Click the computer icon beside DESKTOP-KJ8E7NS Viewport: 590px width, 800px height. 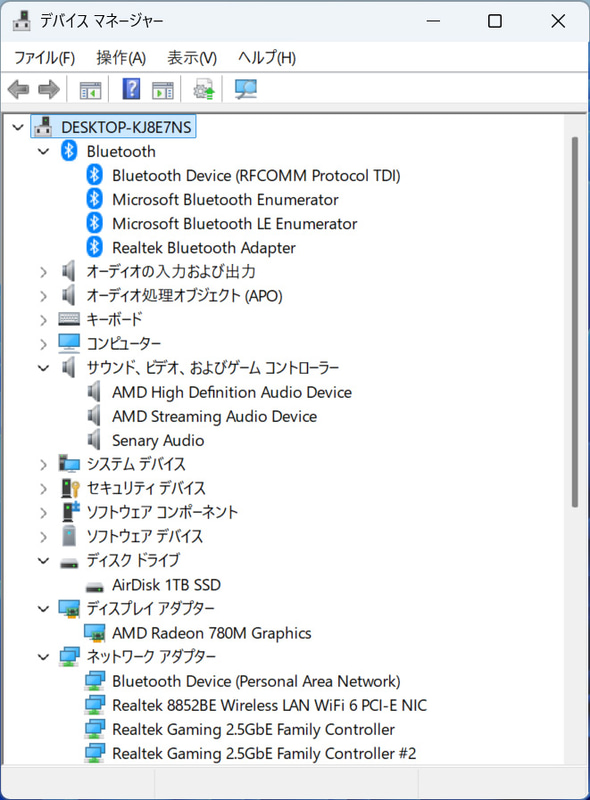tap(43, 126)
